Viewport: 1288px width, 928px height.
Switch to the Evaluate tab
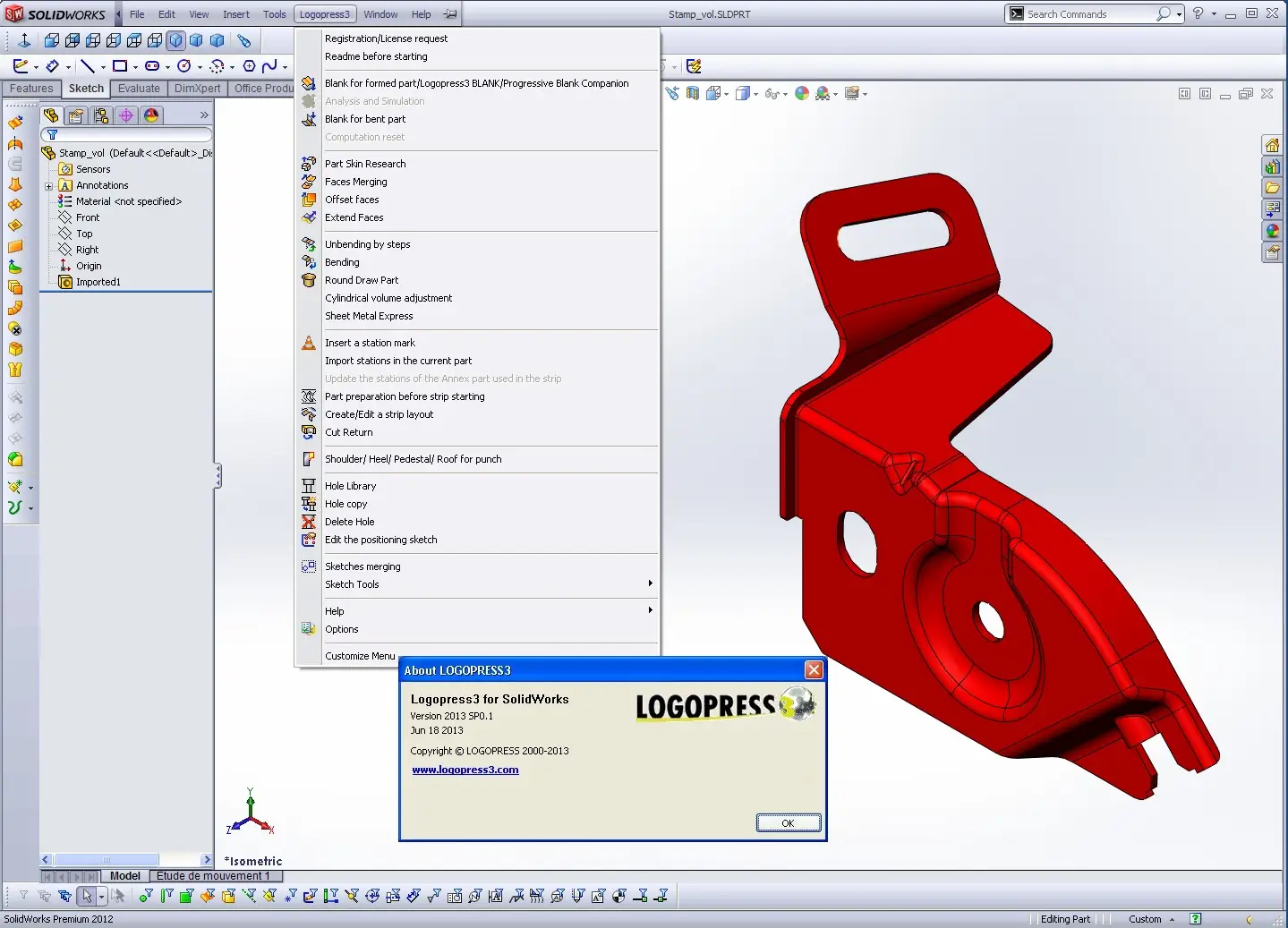point(139,89)
